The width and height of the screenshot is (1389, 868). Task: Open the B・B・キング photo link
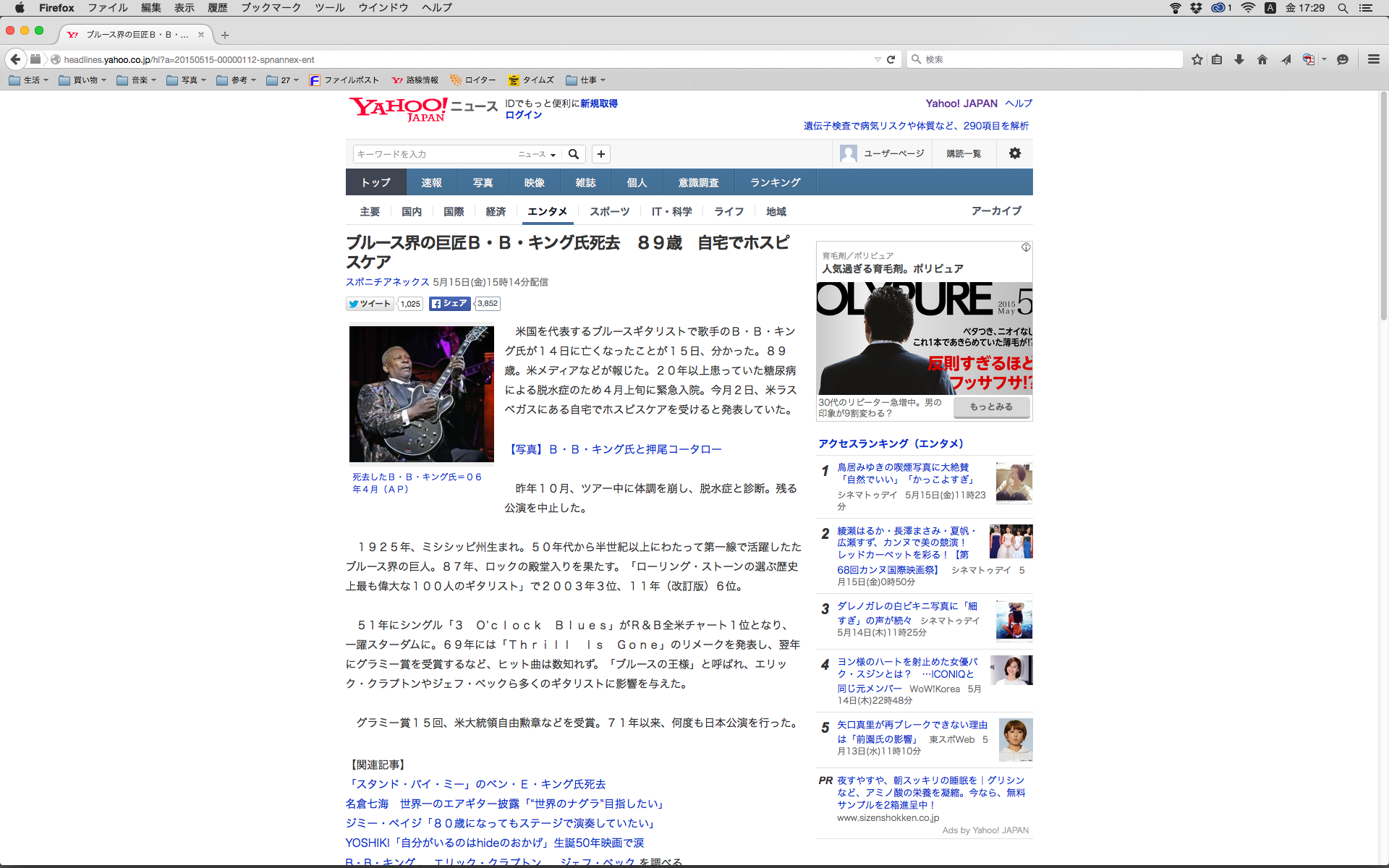click(x=613, y=449)
